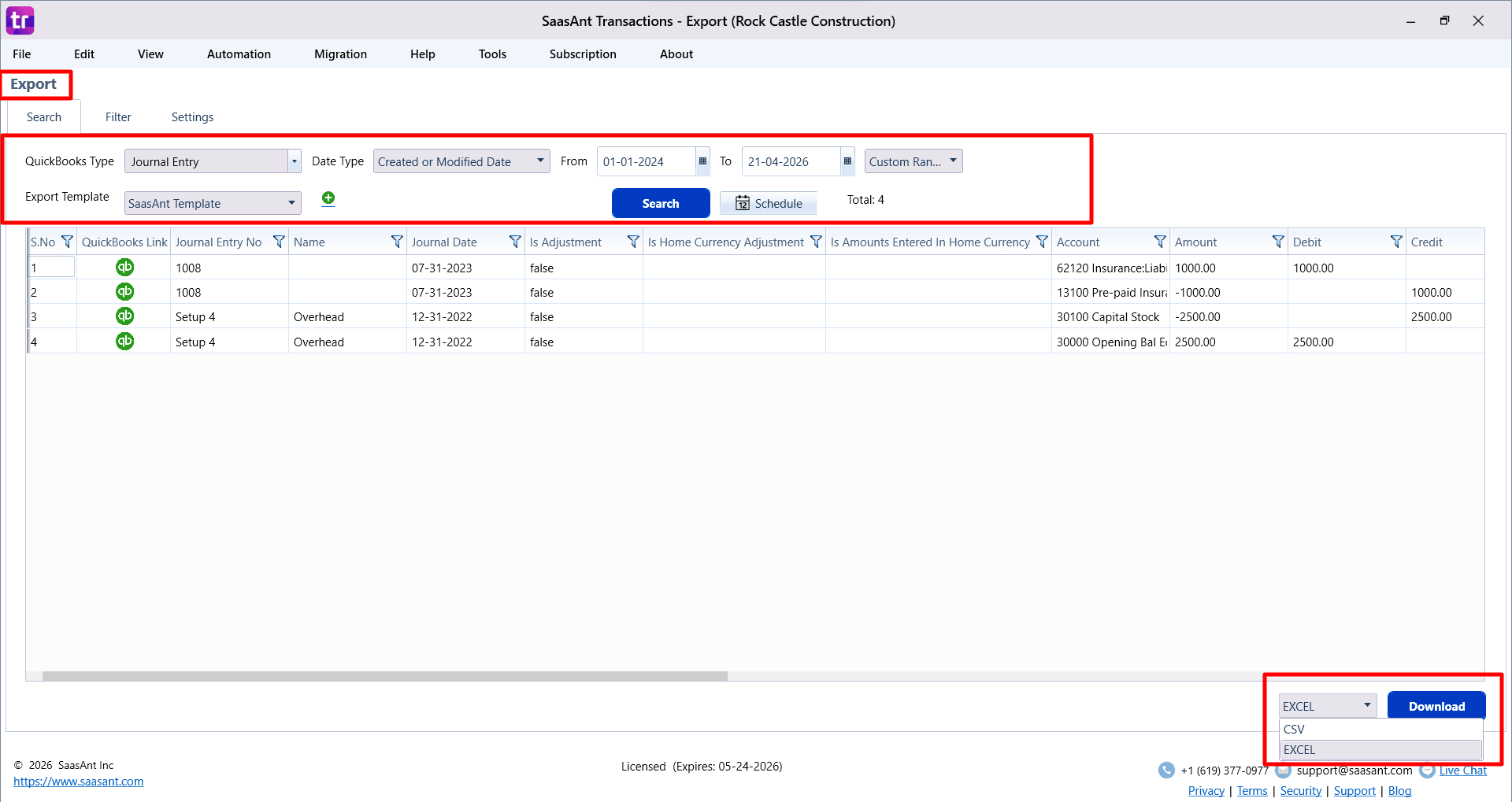Select CSV from the format list

point(1380,729)
